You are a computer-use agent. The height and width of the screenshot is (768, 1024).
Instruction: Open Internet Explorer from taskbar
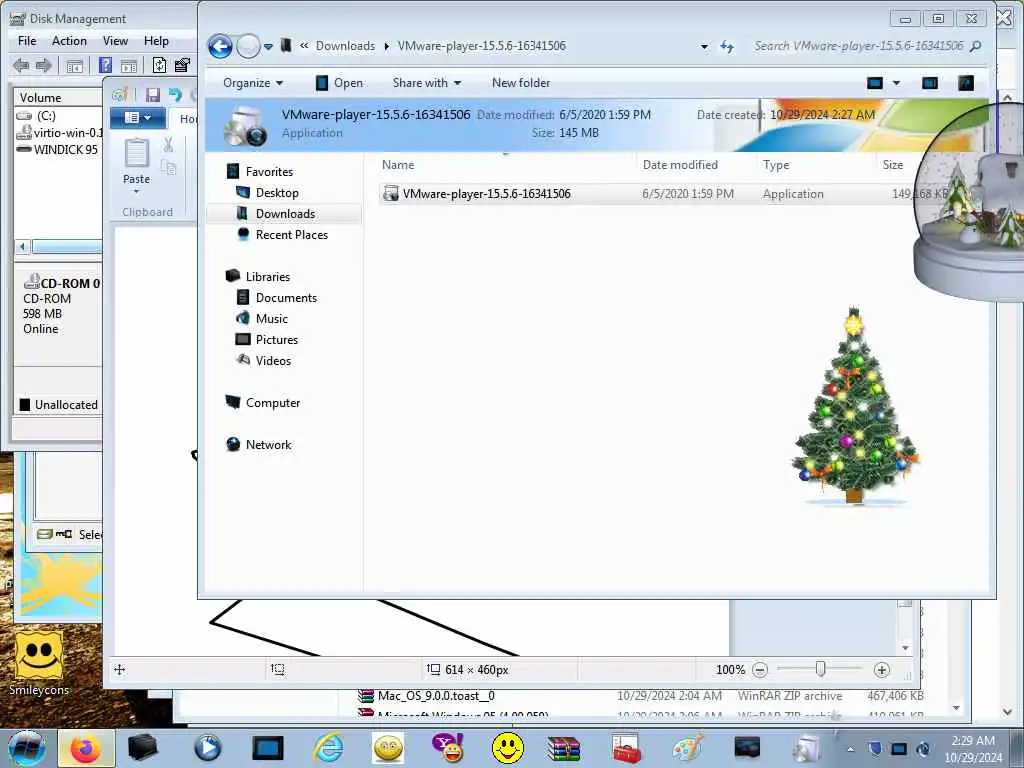tap(328, 748)
